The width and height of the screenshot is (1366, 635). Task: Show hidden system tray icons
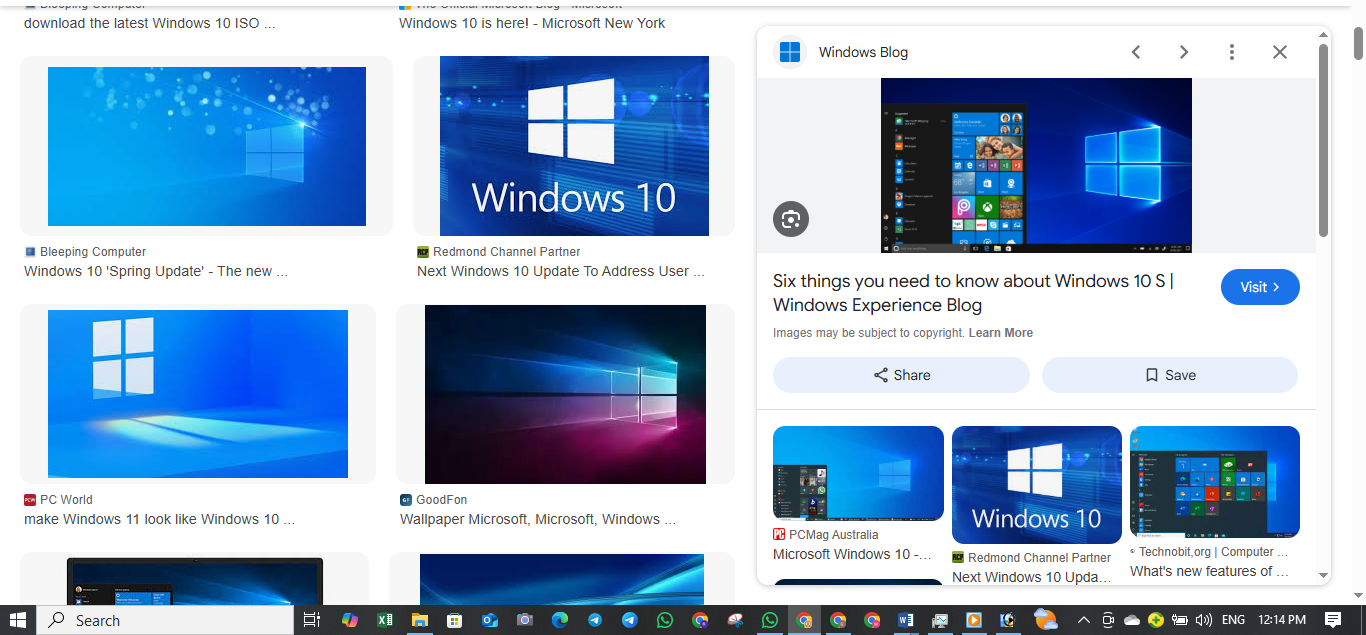[x=1083, y=620]
